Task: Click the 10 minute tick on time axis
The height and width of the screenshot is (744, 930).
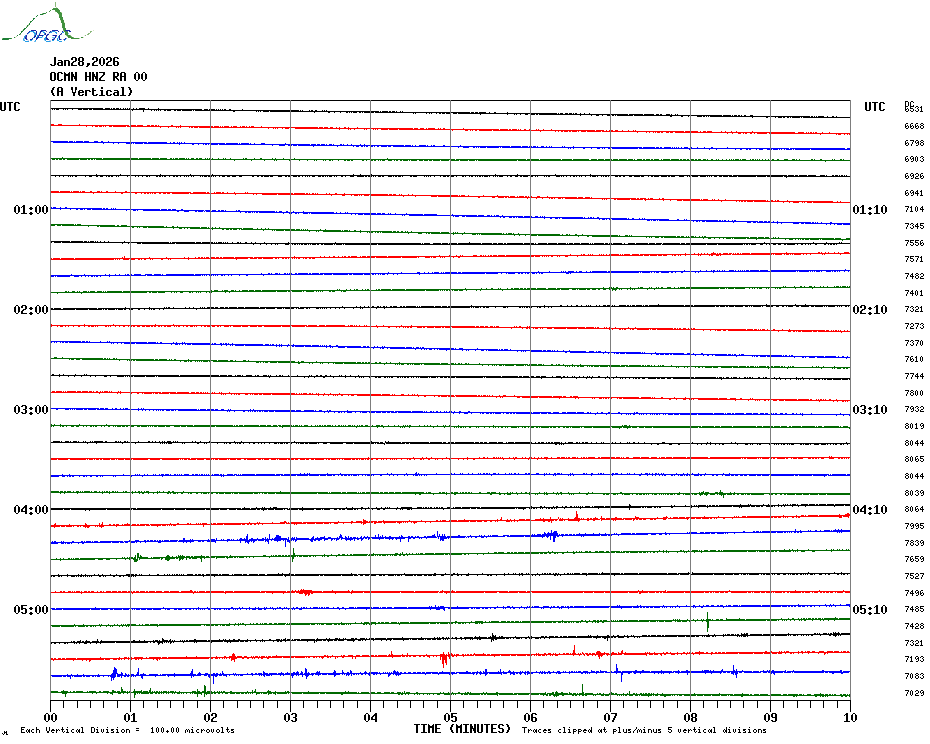Action: (849, 717)
